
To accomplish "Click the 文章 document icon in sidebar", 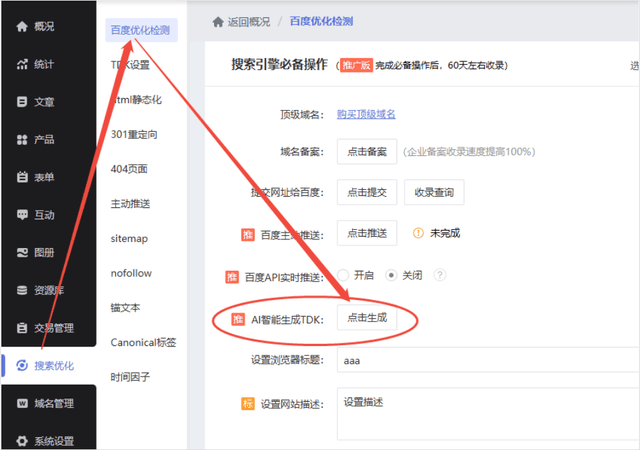I will tap(22, 101).
